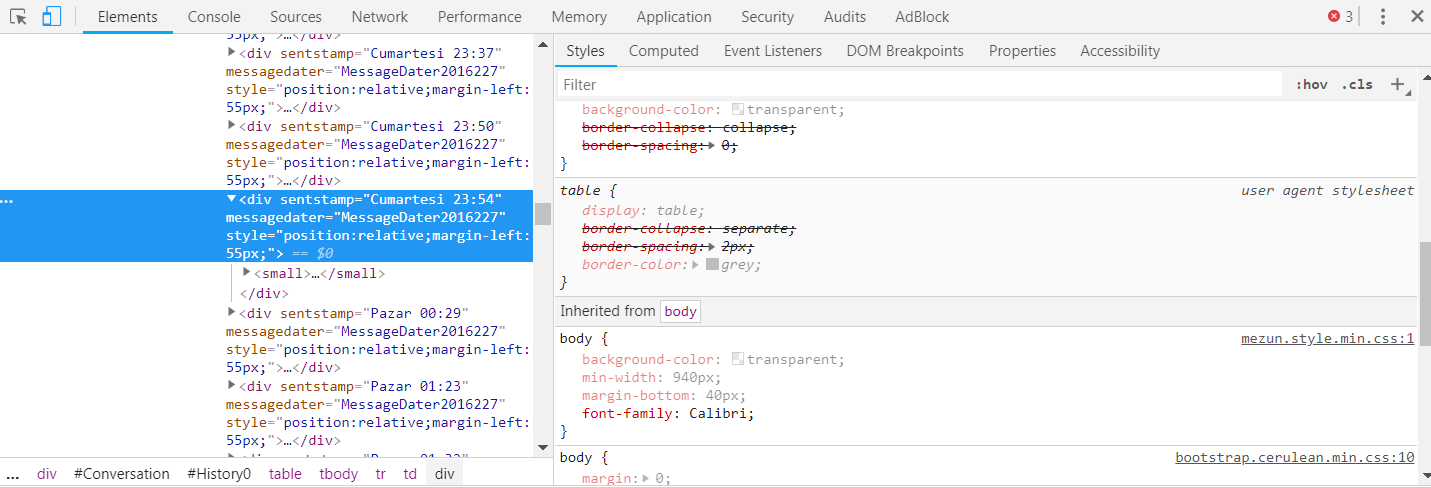Screen dimensions: 1431x488
Task: Select the td breadcrumb
Action: (410, 475)
